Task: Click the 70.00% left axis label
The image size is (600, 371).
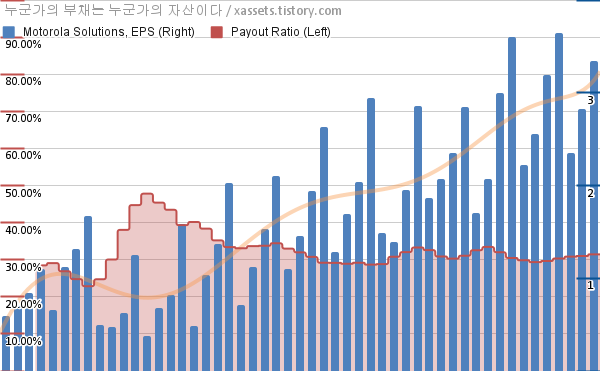Action: (23, 119)
